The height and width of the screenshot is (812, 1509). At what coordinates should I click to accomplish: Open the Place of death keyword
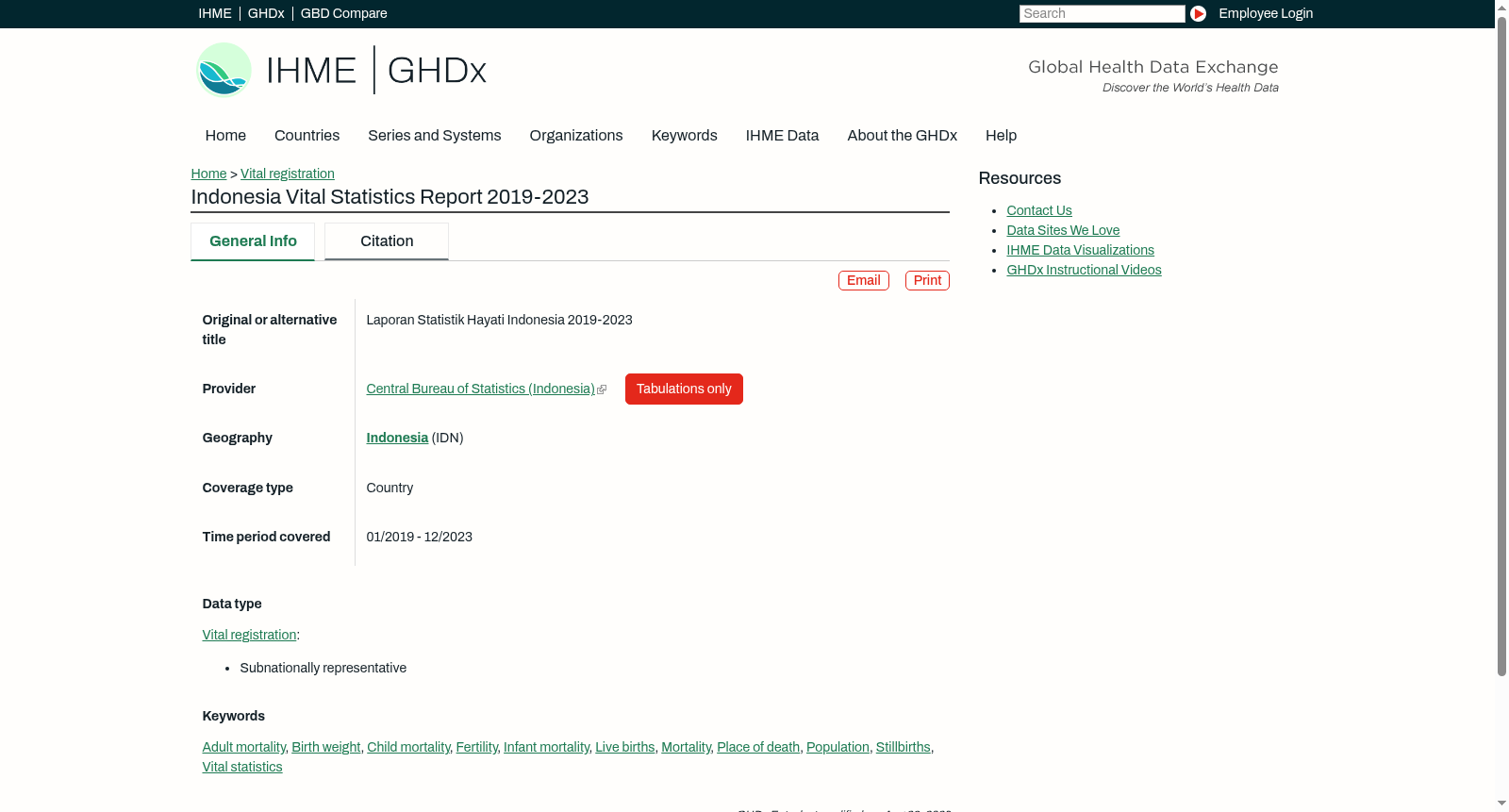tap(758, 747)
